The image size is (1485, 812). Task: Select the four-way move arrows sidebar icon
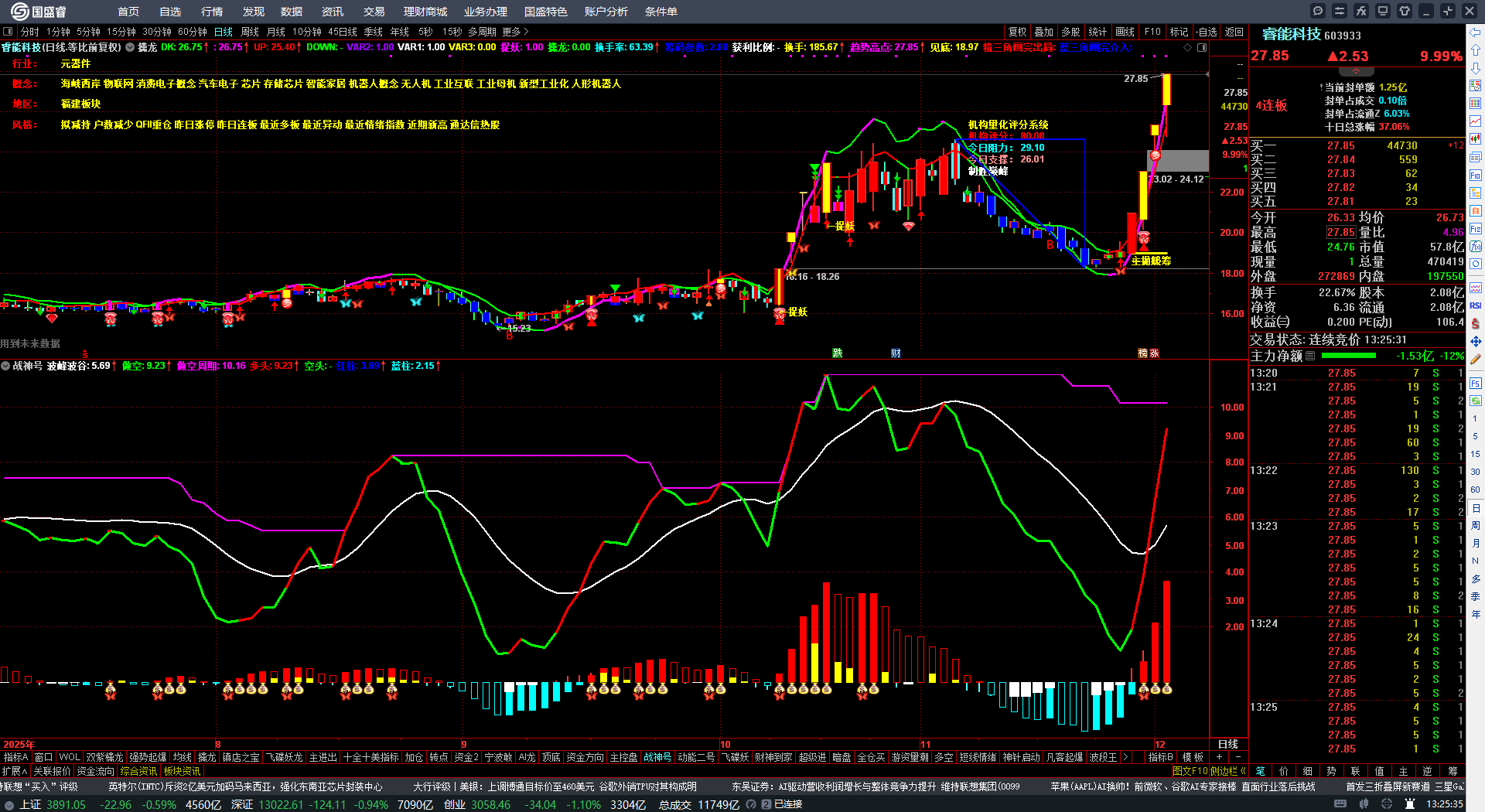(x=1476, y=341)
